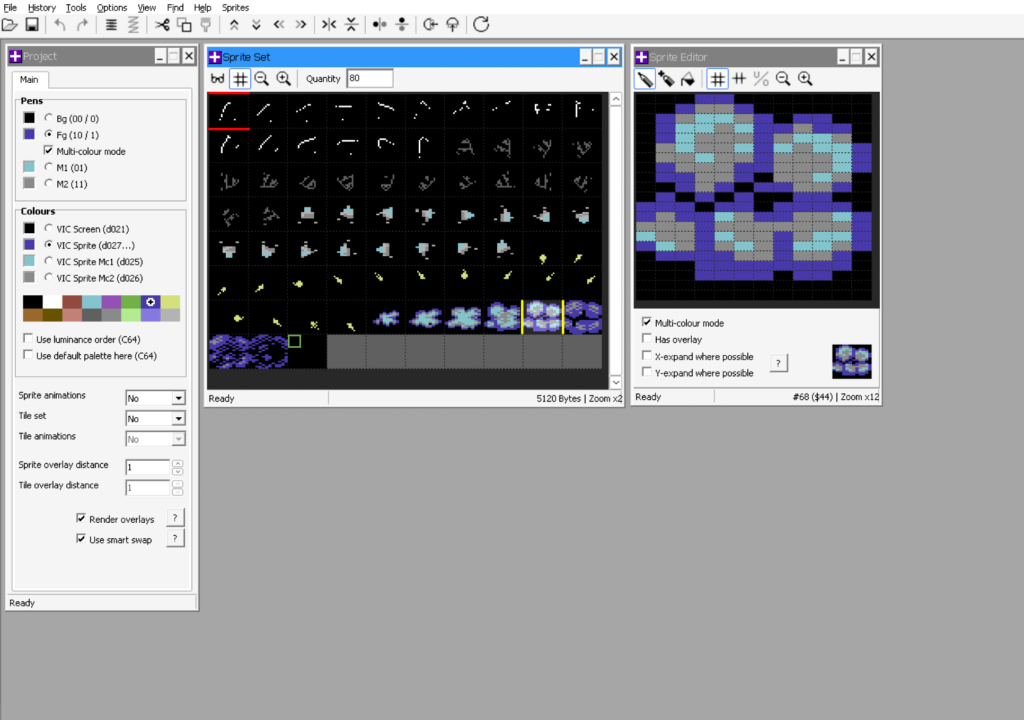Image resolution: width=1024 pixels, height=720 pixels.
Task: Click the undo arrow in main toolbar
Action: (60, 24)
